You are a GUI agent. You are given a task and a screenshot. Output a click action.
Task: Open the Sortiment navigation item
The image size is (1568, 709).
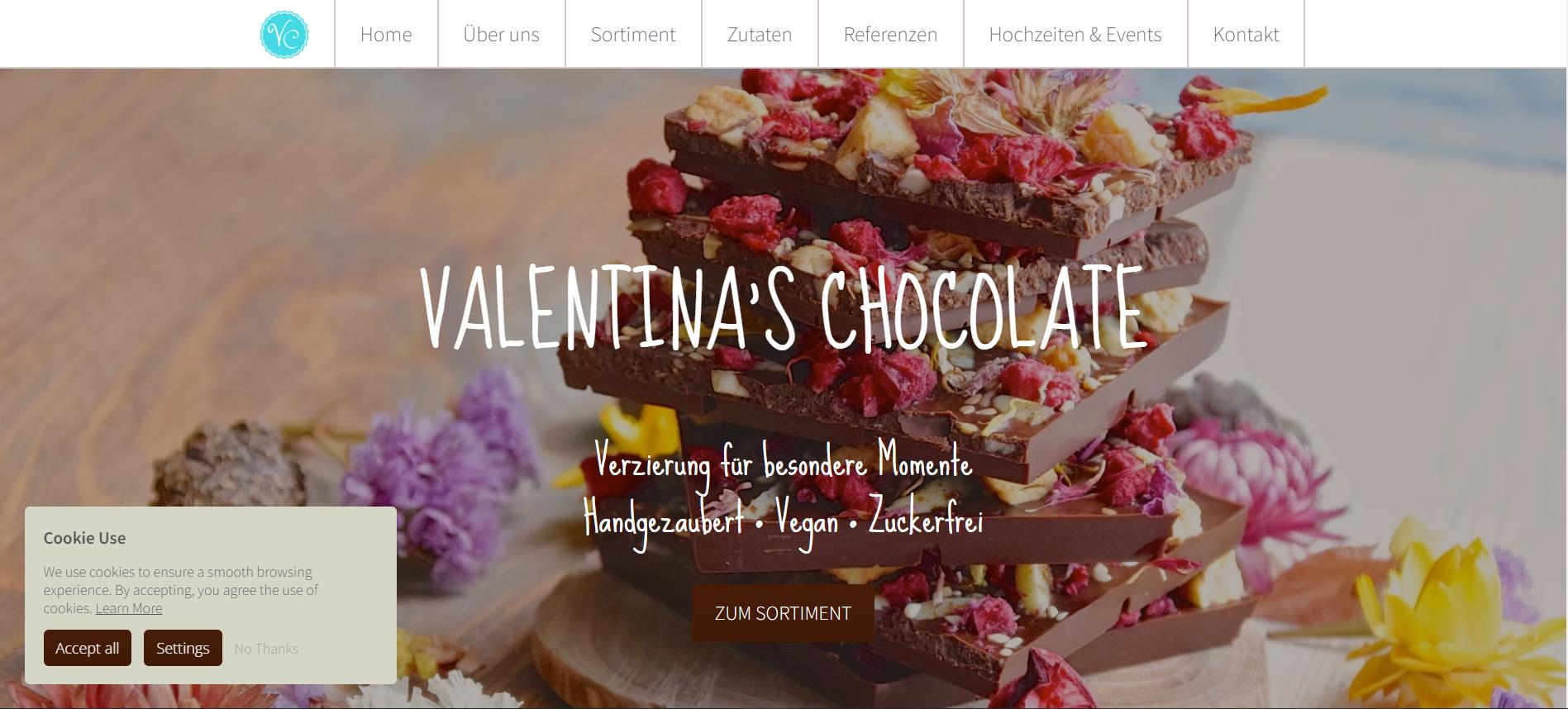pyautogui.click(x=633, y=34)
